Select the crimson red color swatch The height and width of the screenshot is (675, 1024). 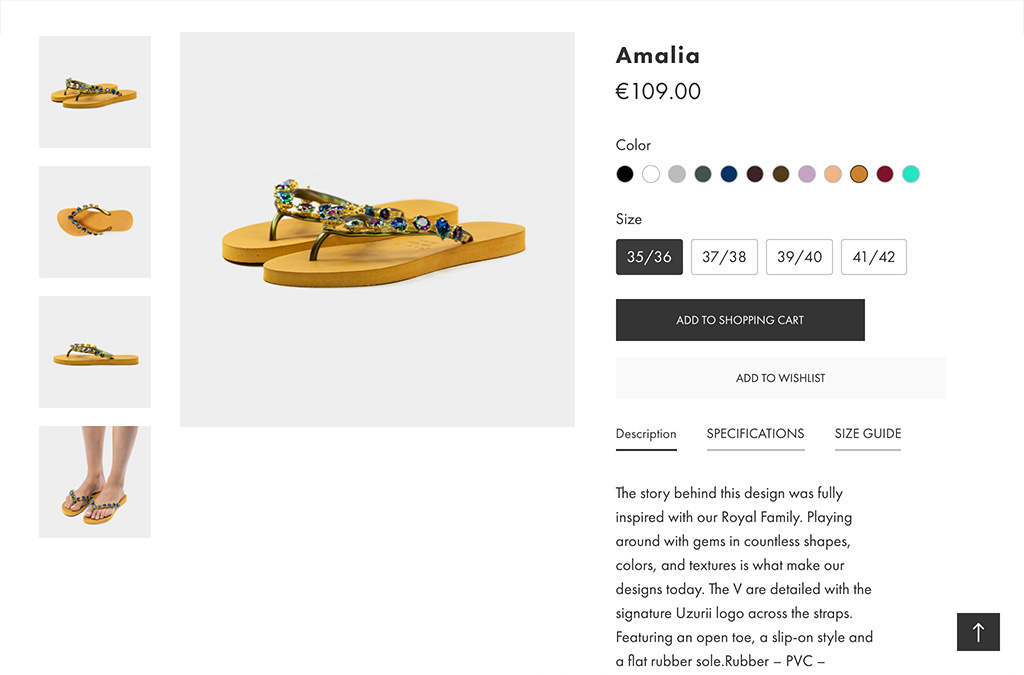click(x=885, y=174)
